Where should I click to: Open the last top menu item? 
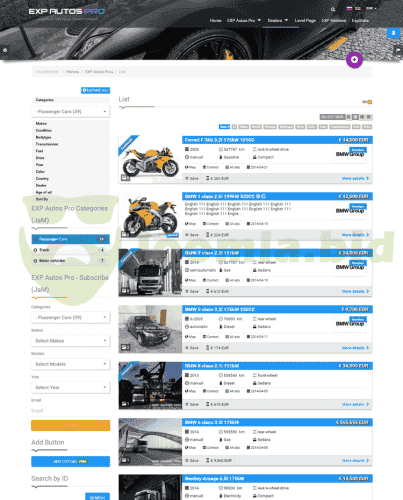[360, 20]
